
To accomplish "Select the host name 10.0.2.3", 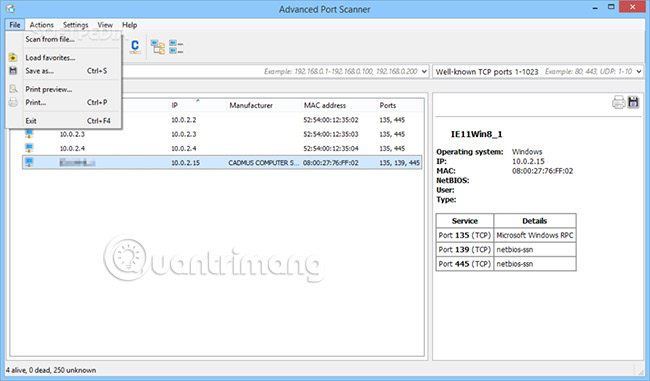I will [72, 134].
